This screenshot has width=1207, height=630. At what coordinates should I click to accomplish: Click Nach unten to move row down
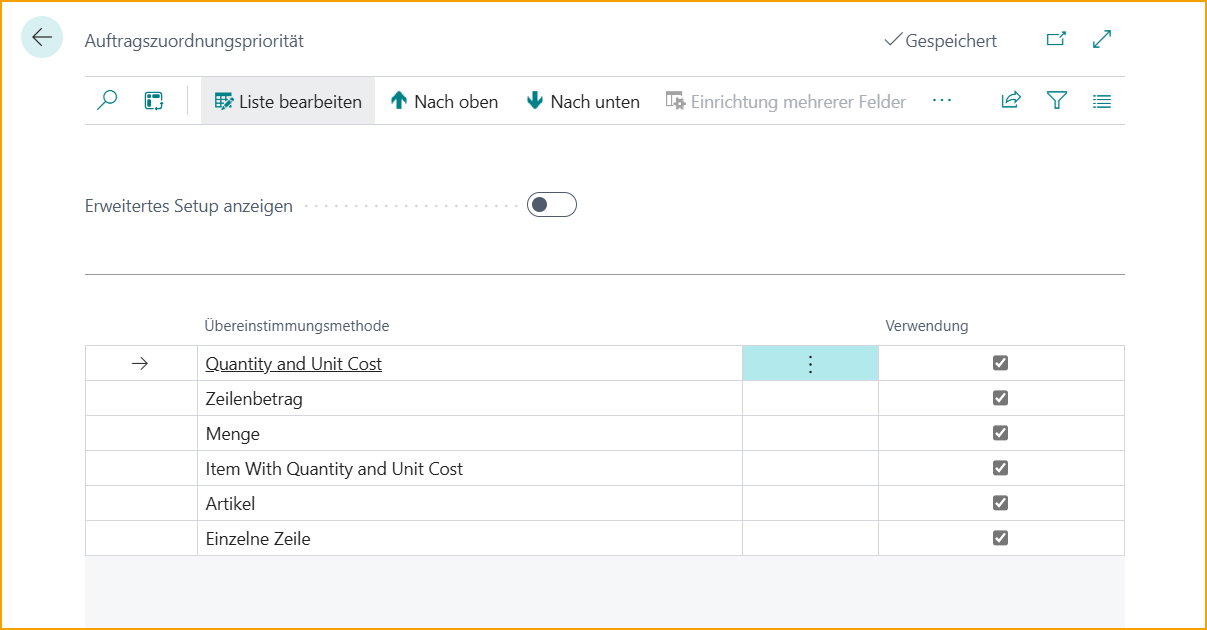[x=583, y=101]
